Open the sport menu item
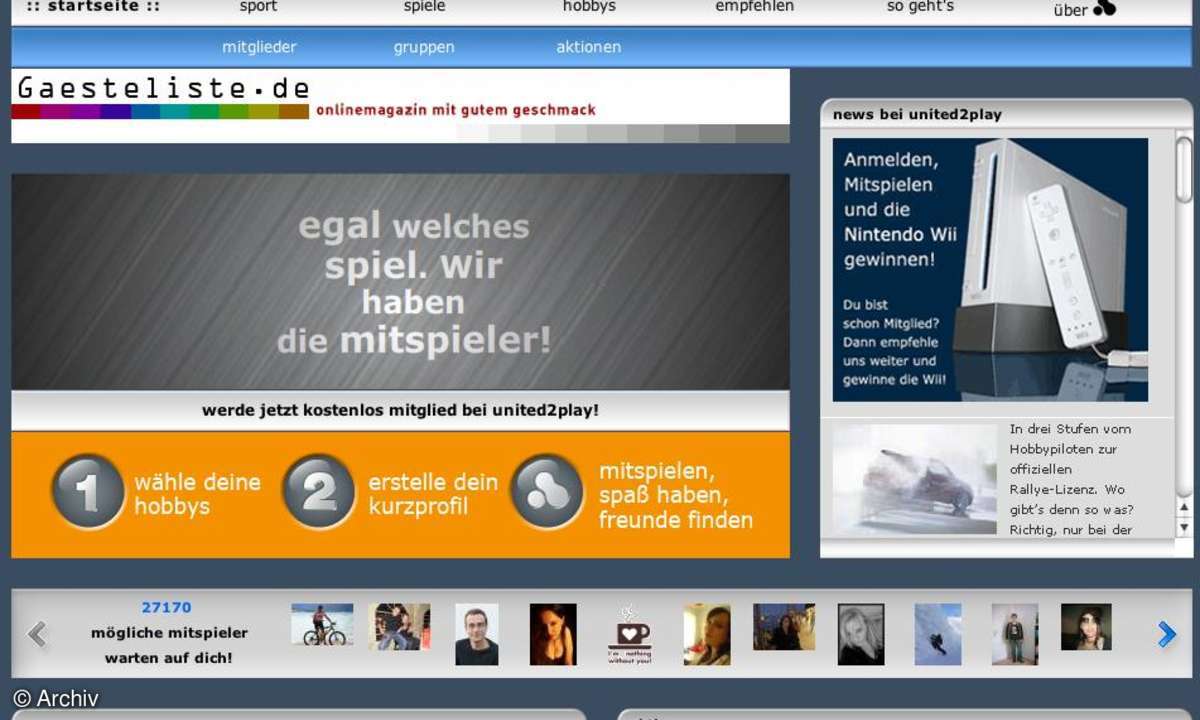 [x=258, y=7]
